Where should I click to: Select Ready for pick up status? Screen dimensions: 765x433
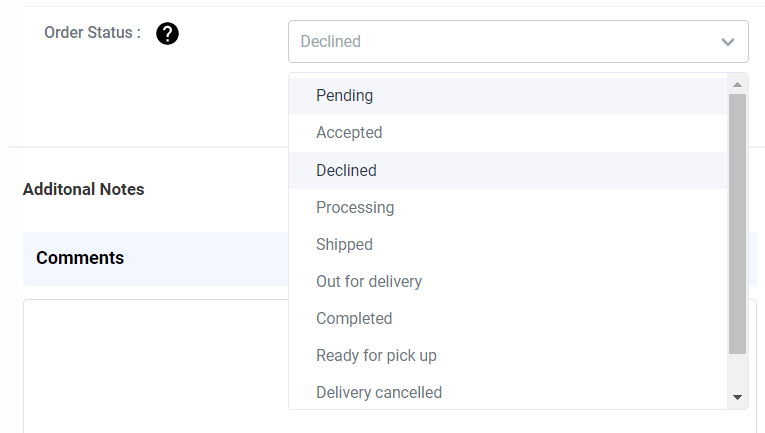click(x=508, y=355)
